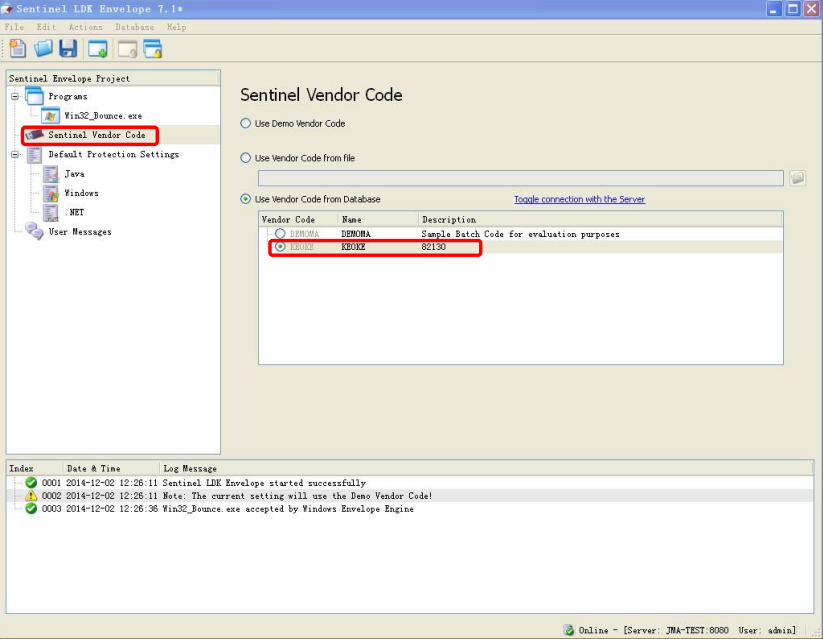
Task: Click the New Project toolbar icon
Action: (x=18, y=48)
